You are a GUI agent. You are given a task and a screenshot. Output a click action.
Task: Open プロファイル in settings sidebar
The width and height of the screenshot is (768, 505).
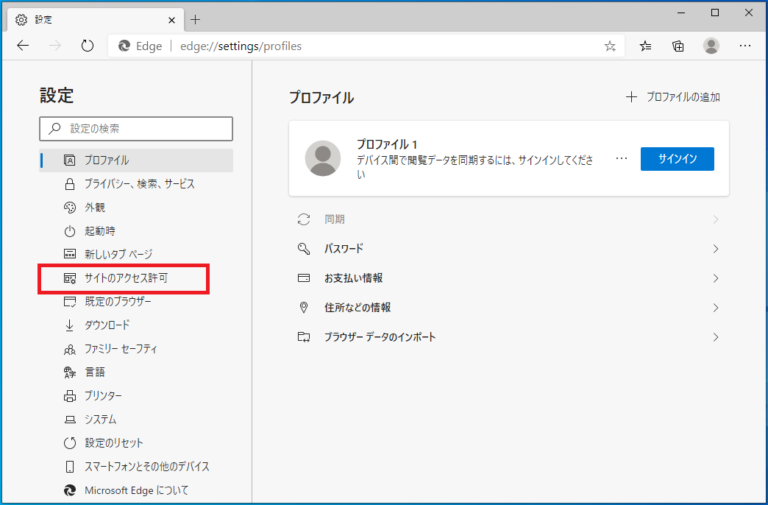136,160
